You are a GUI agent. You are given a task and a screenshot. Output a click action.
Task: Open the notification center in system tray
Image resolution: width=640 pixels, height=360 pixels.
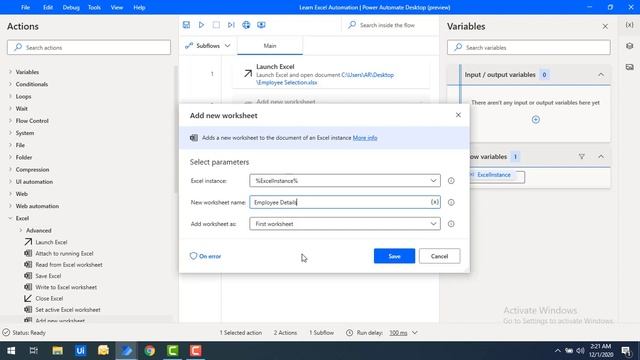click(626, 351)
